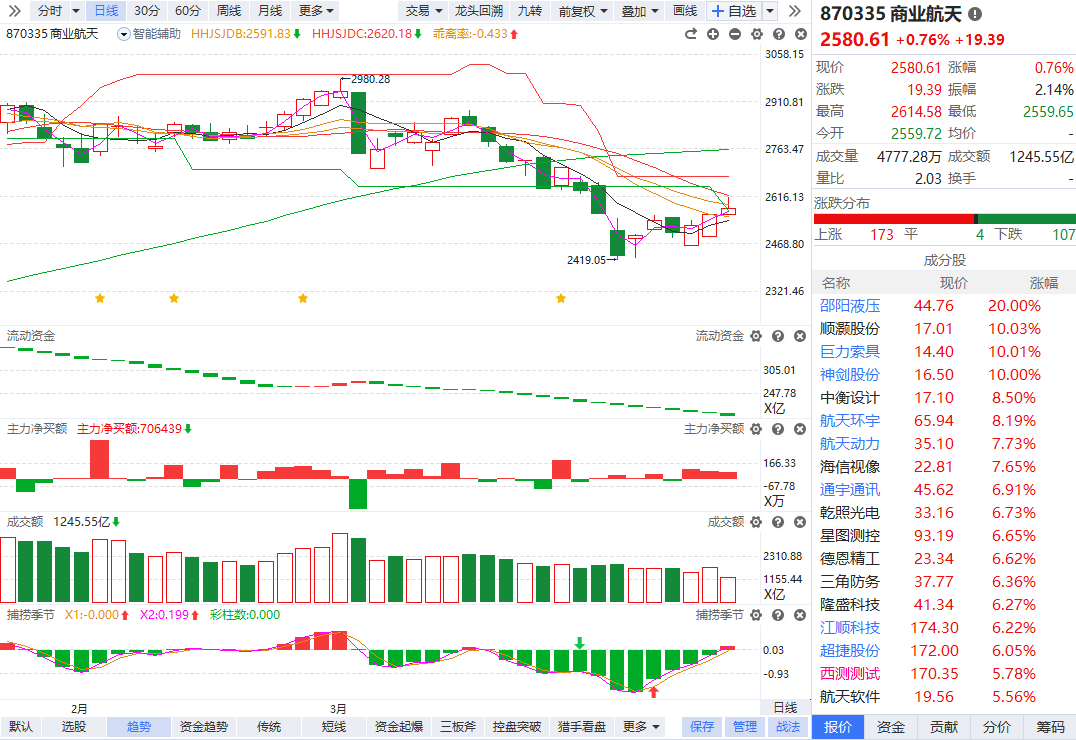Switch to the 资金 tab at bottom right

[x=891, y=727]
